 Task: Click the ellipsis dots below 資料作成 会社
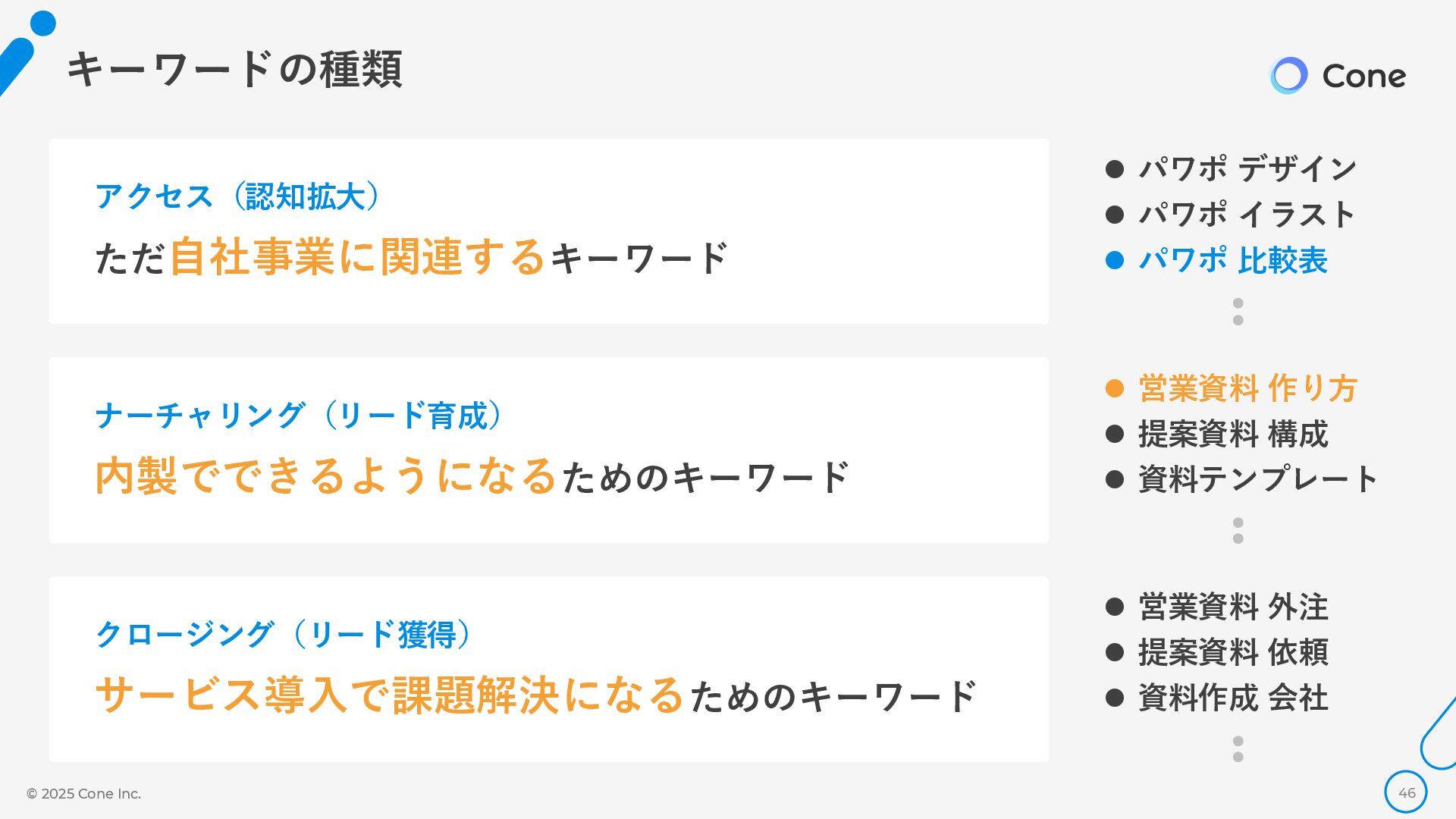coord(1238,748)
